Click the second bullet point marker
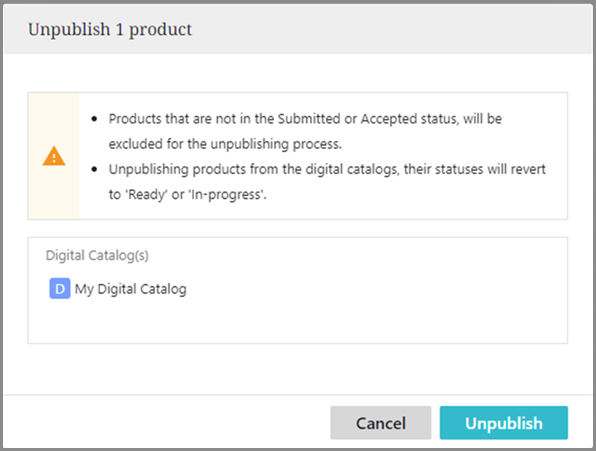Screen dimensions: 596x451 point(94,169)
